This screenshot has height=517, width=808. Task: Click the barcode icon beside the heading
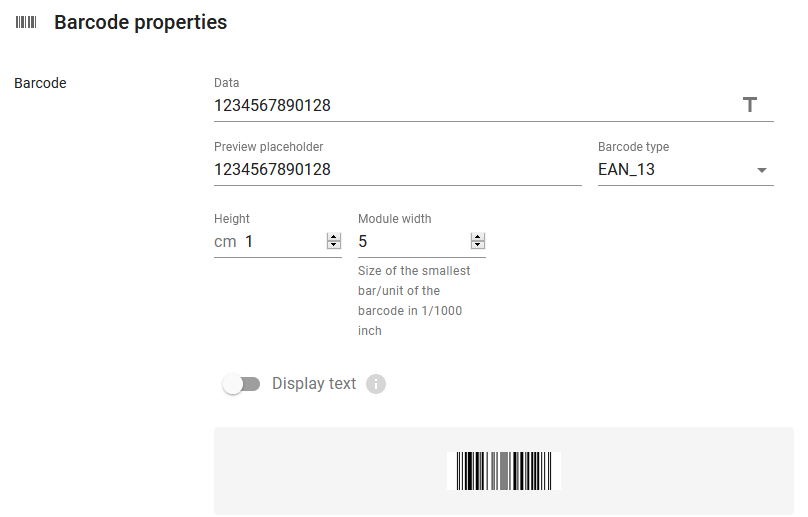click(x=26, y=22)
